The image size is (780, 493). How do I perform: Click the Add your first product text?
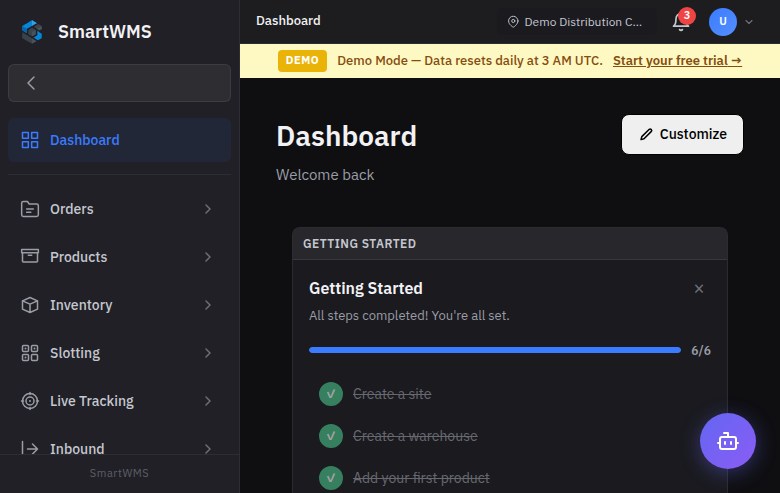(x=421, y=478)
